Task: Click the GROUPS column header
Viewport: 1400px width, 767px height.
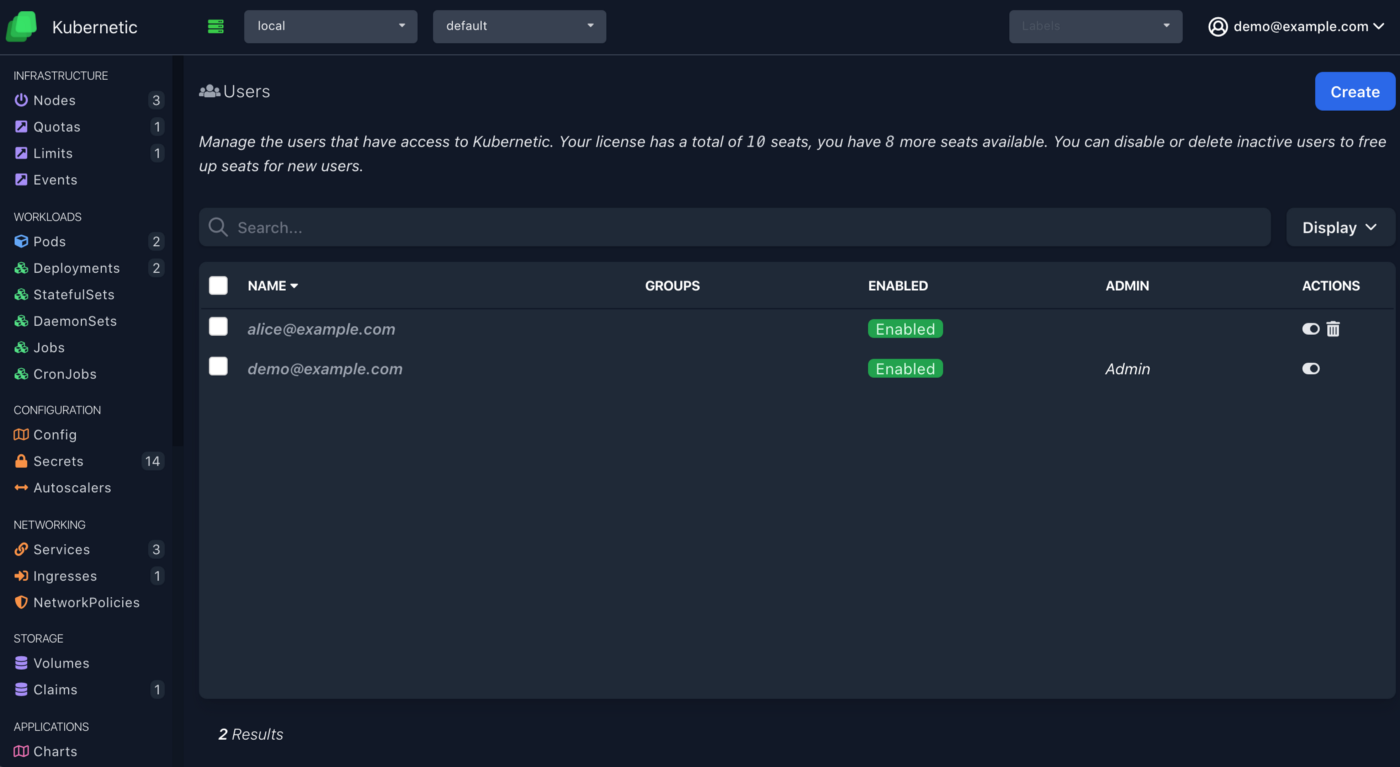Action: pyautogui.click(x=672, y=286)
